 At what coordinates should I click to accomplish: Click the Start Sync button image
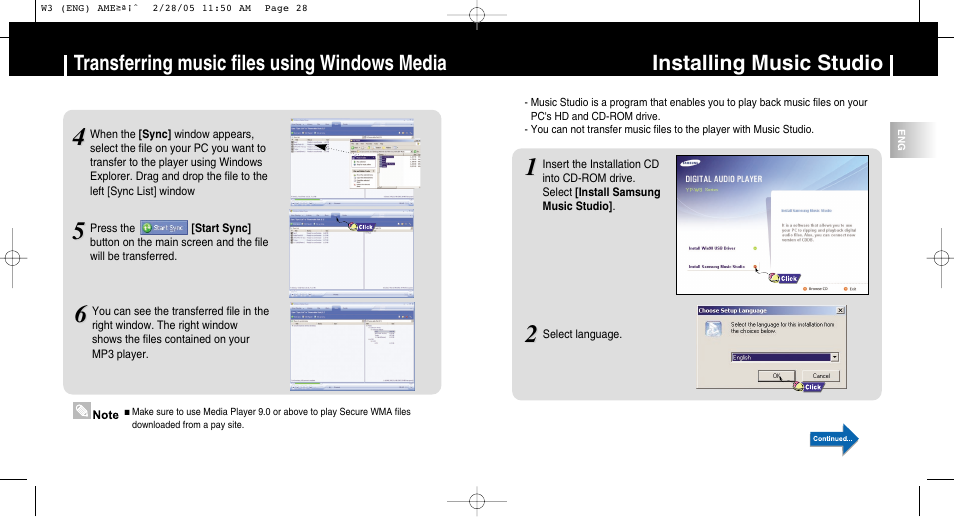point(164,227)
